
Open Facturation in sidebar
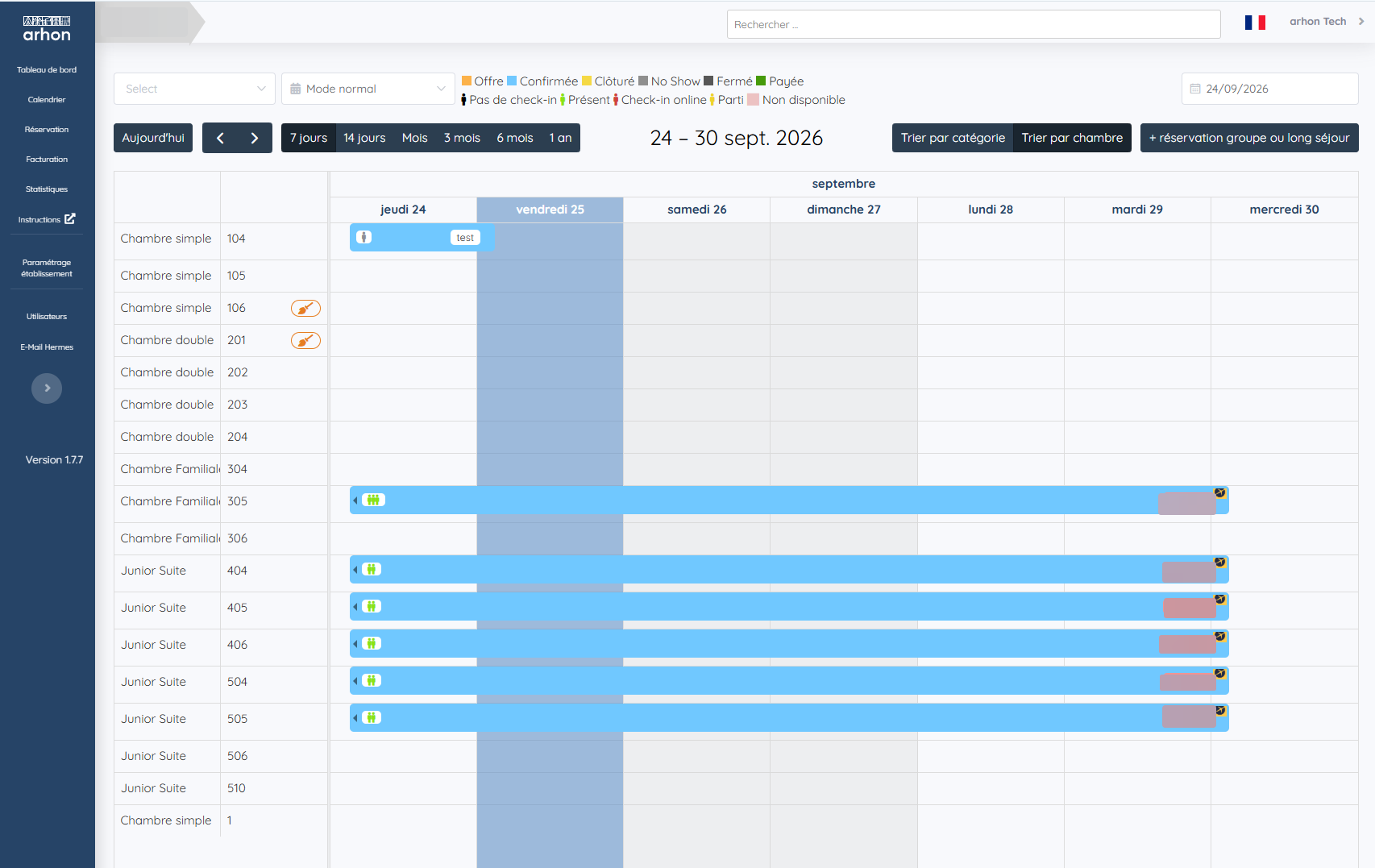coord(47,160)
